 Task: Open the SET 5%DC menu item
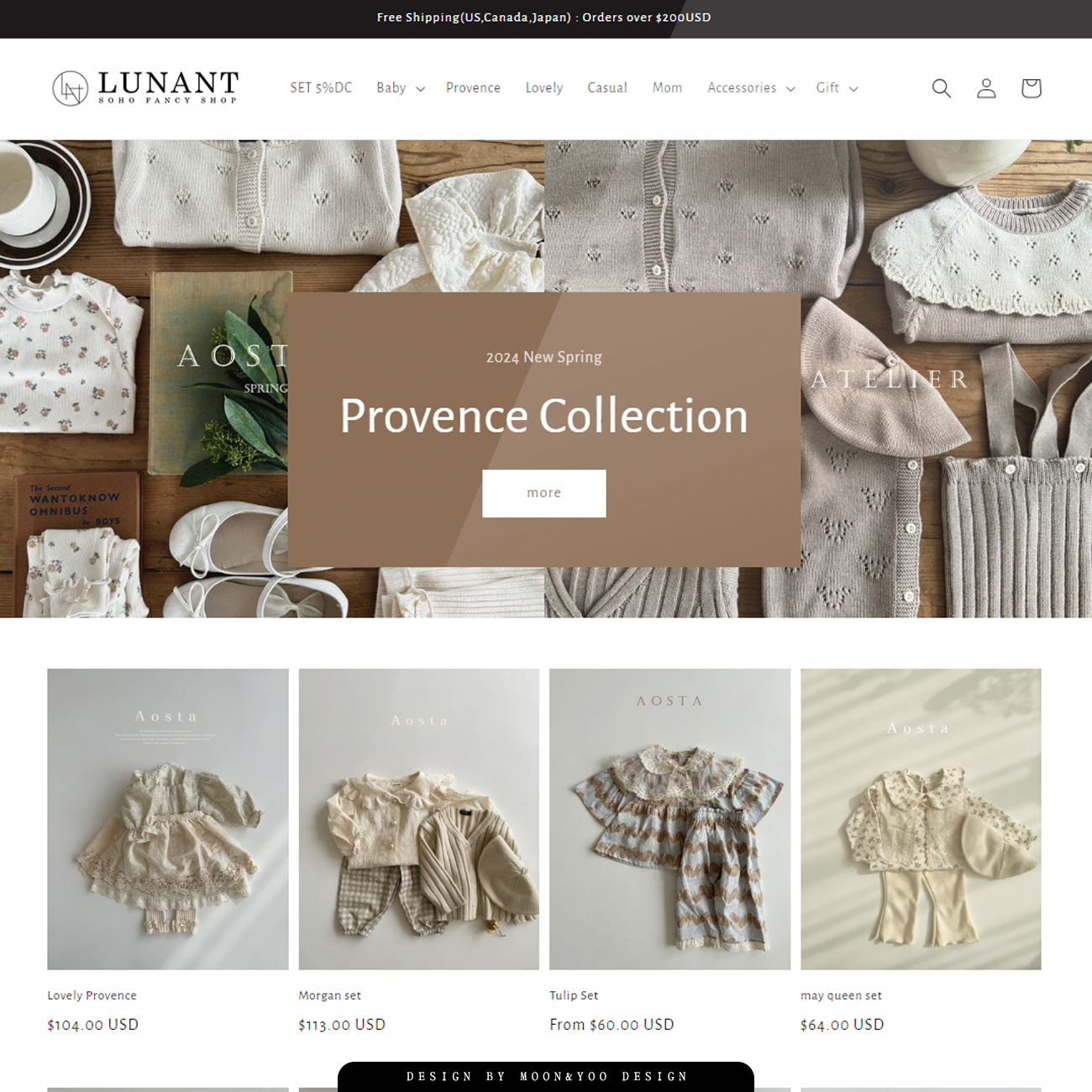click(x=321, y=88)
